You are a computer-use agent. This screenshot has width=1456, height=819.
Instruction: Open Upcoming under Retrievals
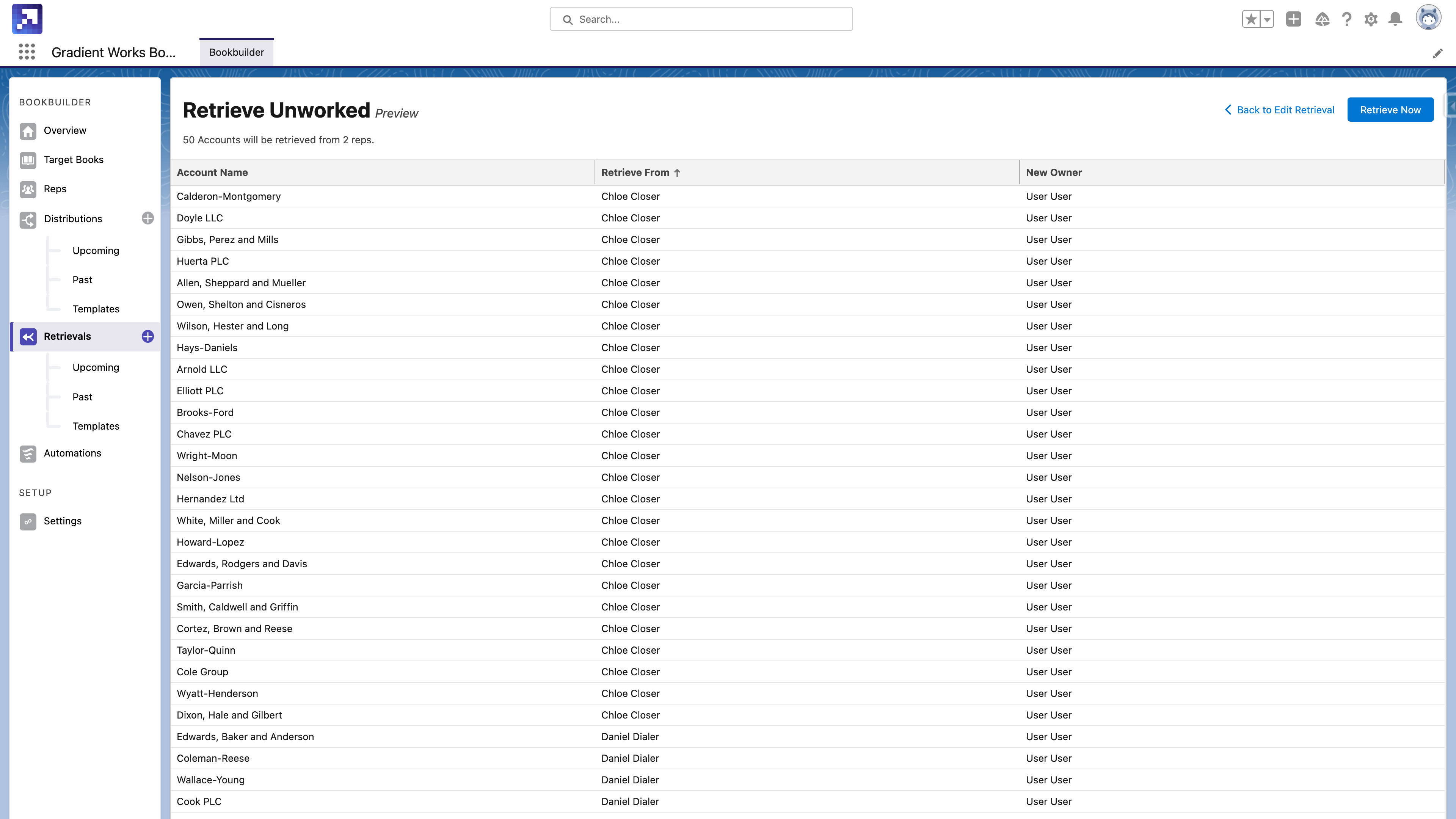(96, 367)
